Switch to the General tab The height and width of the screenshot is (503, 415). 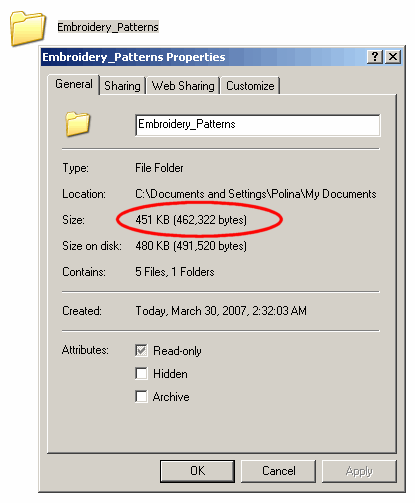tap(74, 84)
